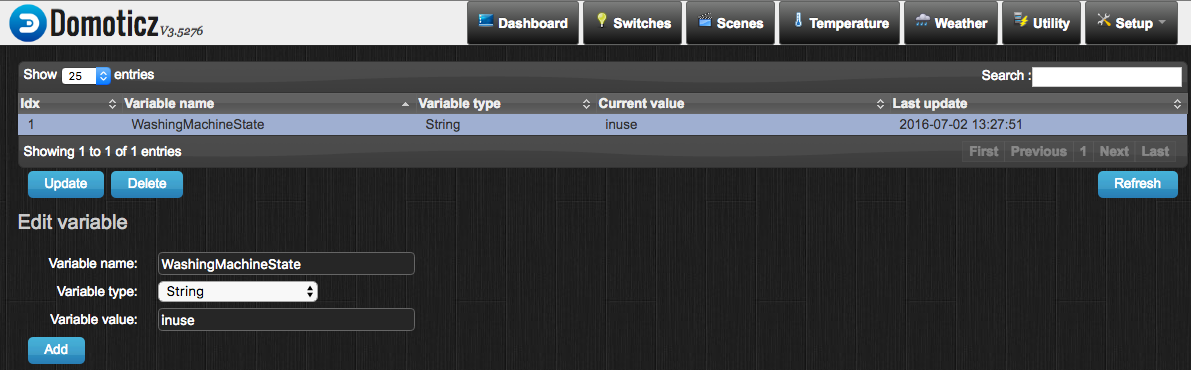Click the Scenes clapperboard icon

(x=705, y=21)
